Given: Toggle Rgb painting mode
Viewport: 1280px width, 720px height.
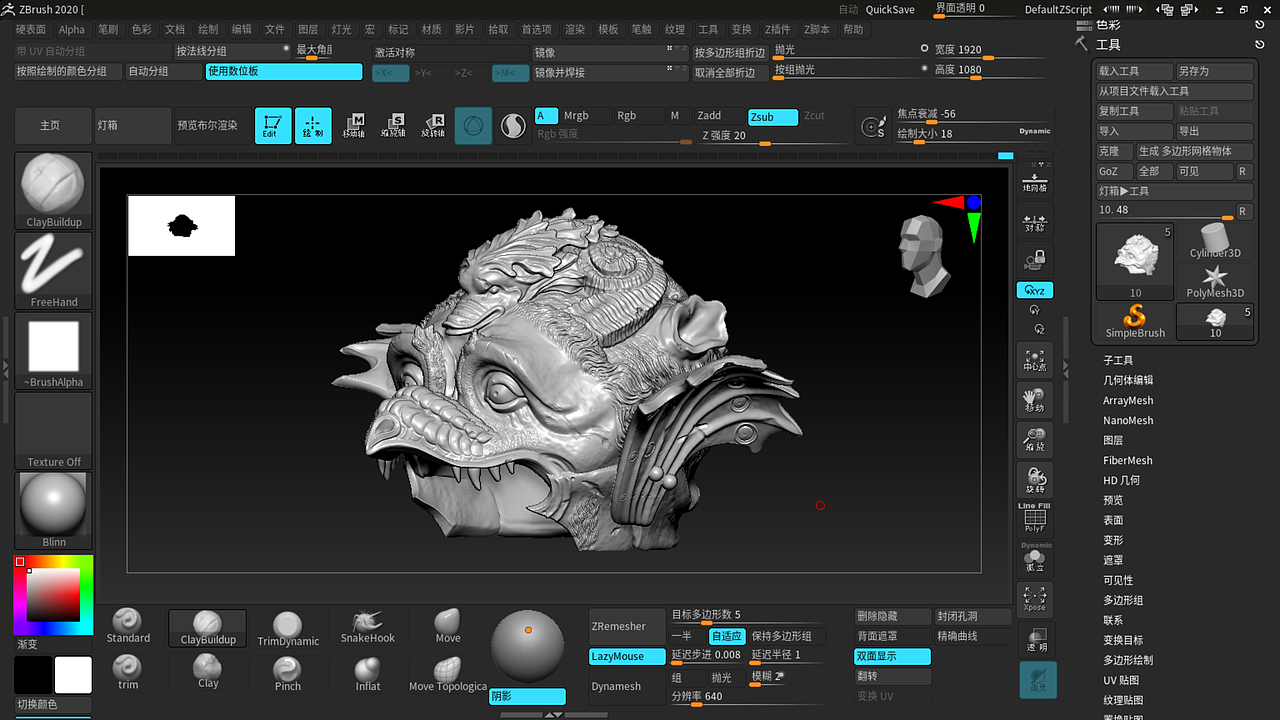Looking at the screenshot, I should pos(637,116).
